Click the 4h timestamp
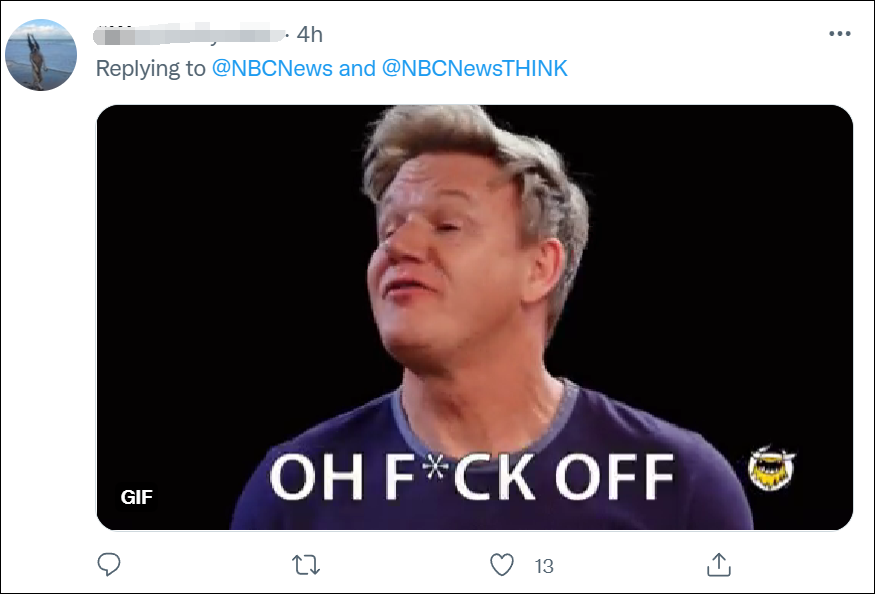Viewport: 875px width, 594px height. tap(310, 34)
